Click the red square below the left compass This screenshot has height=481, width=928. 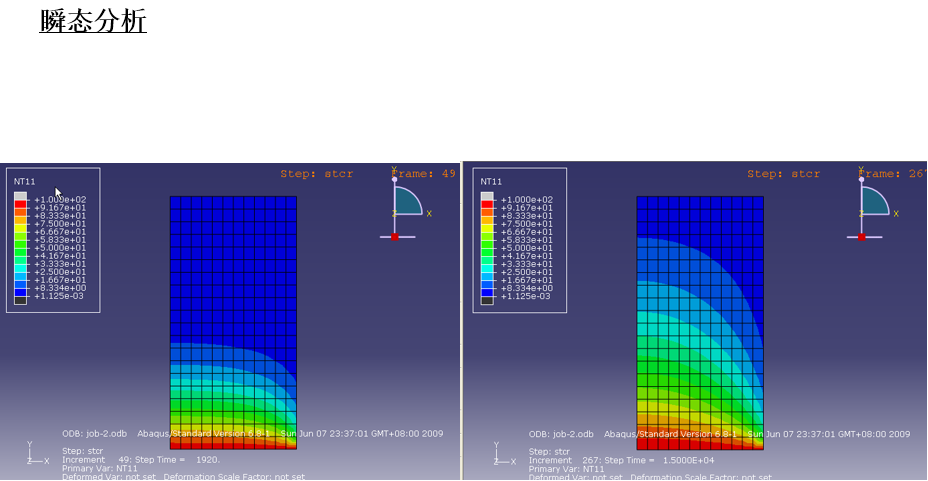point(395,237)
